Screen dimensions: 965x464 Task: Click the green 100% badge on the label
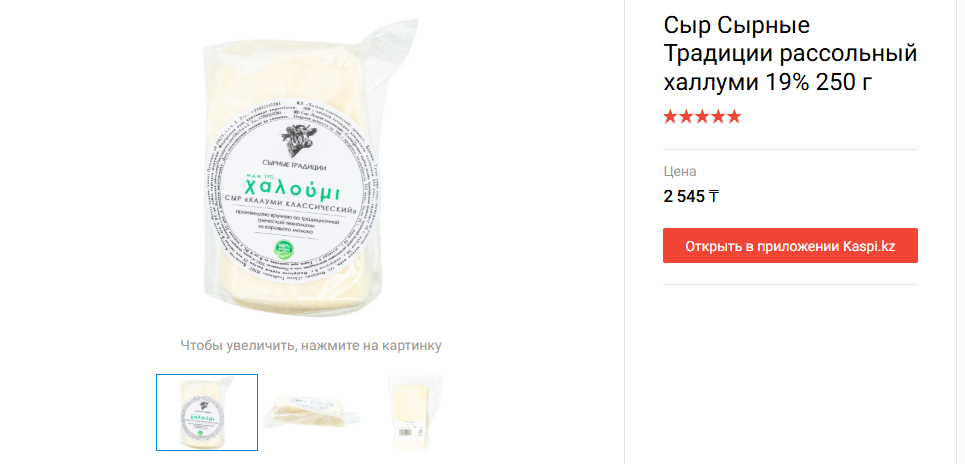284,250
